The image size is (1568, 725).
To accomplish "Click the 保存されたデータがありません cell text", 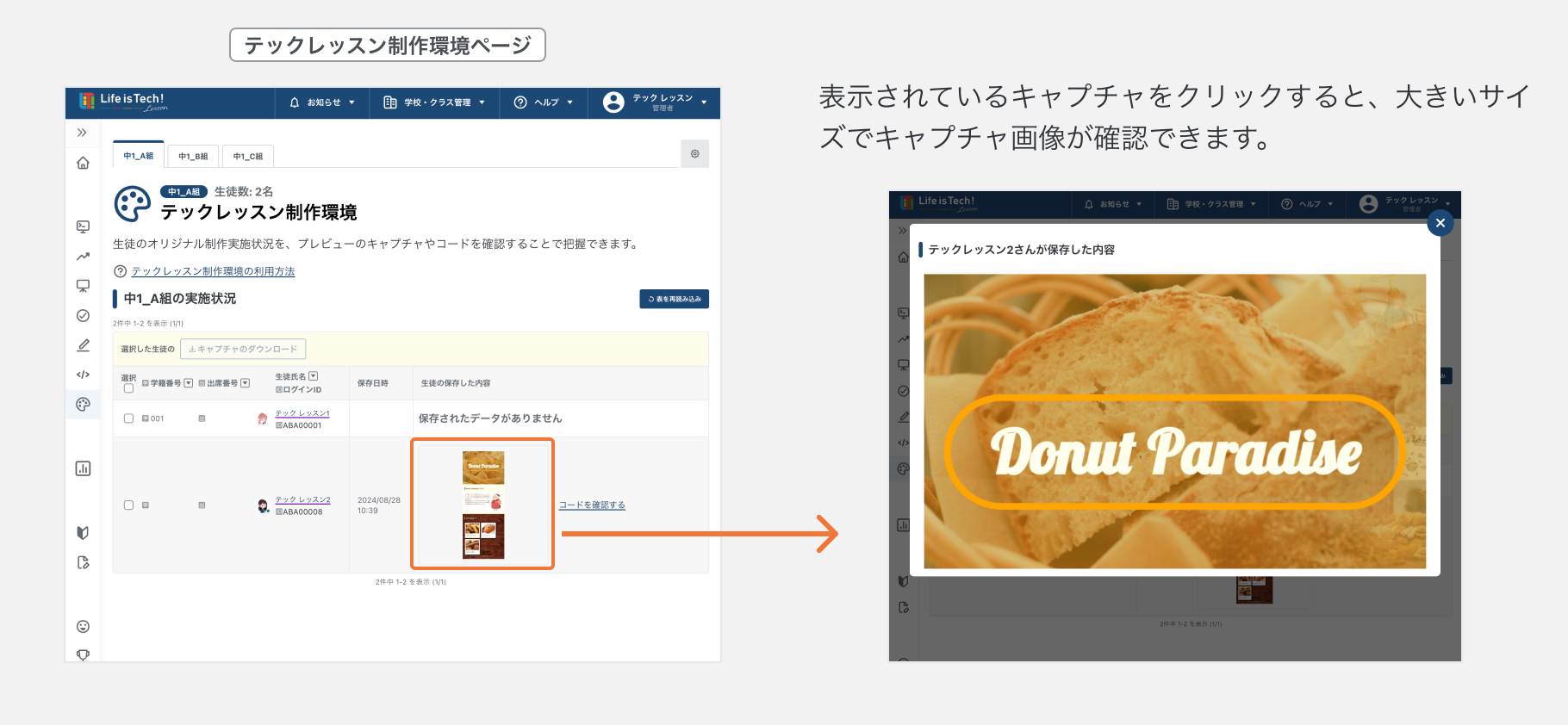I will point(490,418).
